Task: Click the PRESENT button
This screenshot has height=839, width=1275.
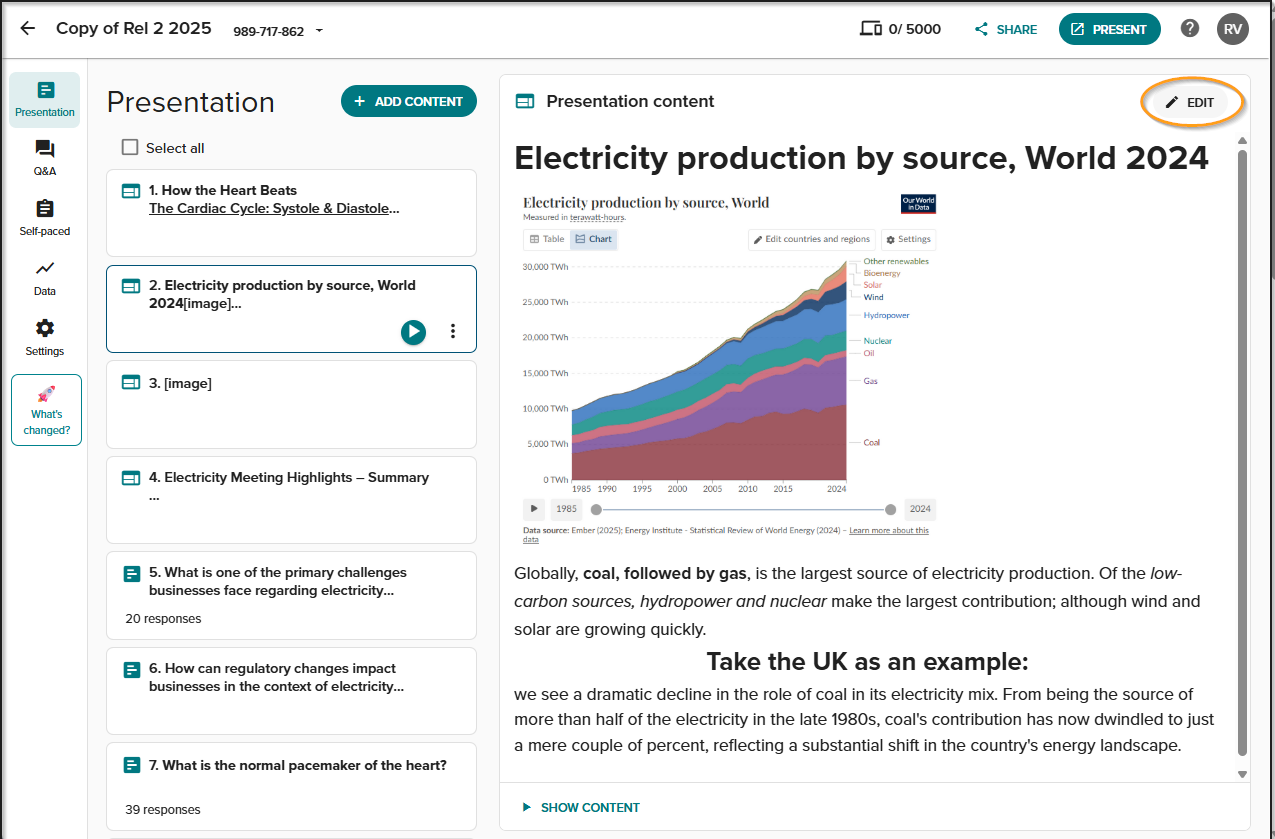Action: pyautogui.click(x=1110, y=29)
